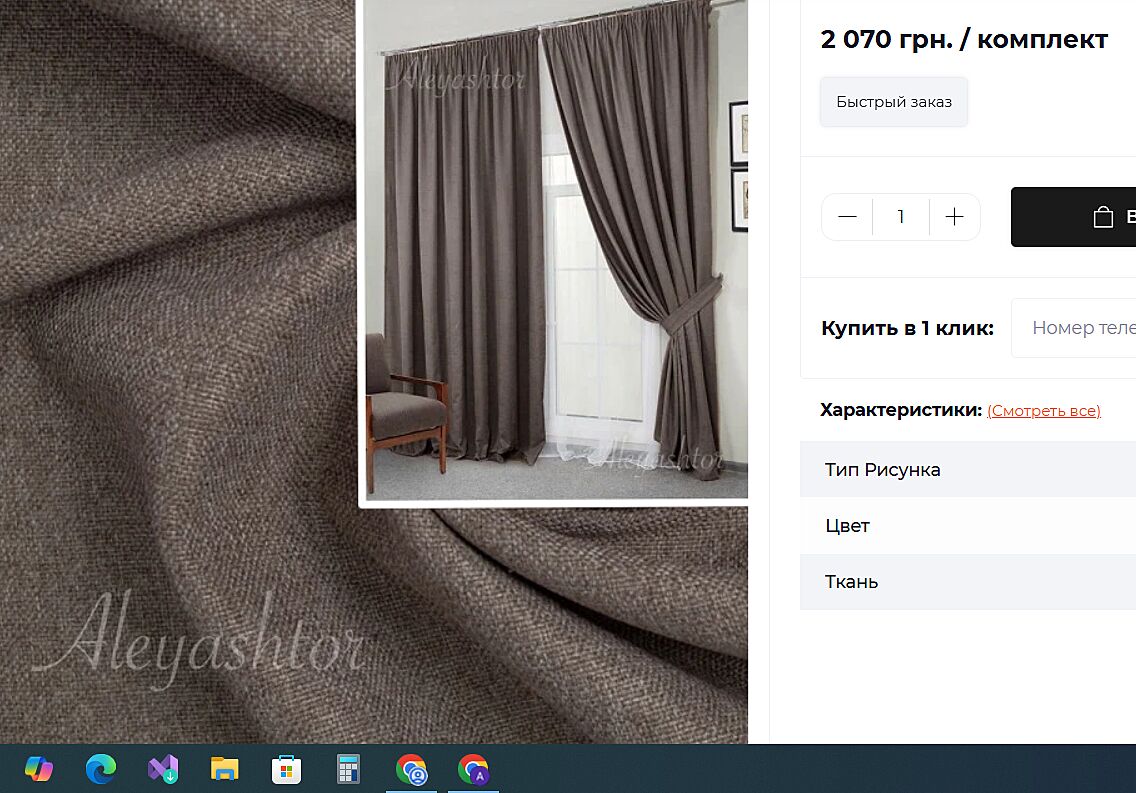Select the Ткань characteristic row
This screenshot has height=793, width=1136.
tap(967, 582)
